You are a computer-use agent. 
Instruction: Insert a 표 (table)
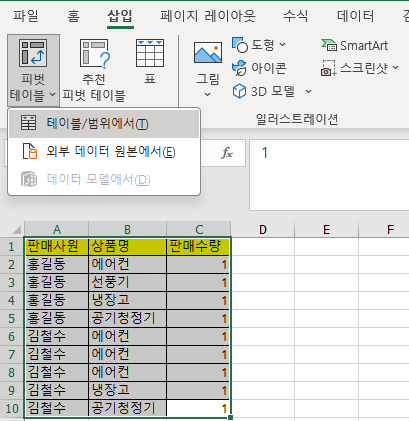[x=150, y=62]
